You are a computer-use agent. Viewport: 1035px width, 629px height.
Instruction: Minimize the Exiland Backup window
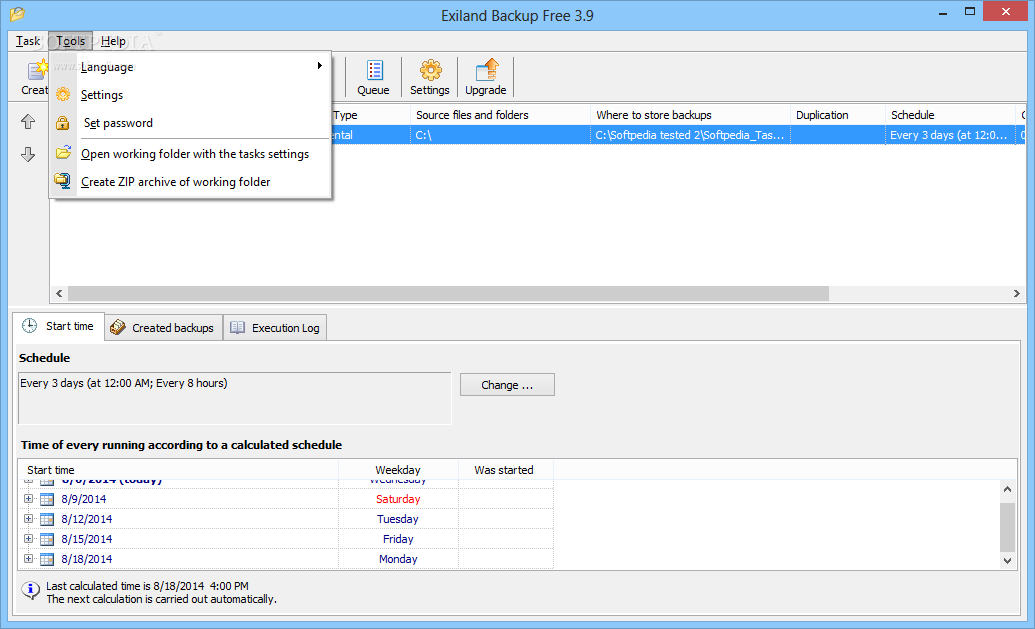[943, 12]
